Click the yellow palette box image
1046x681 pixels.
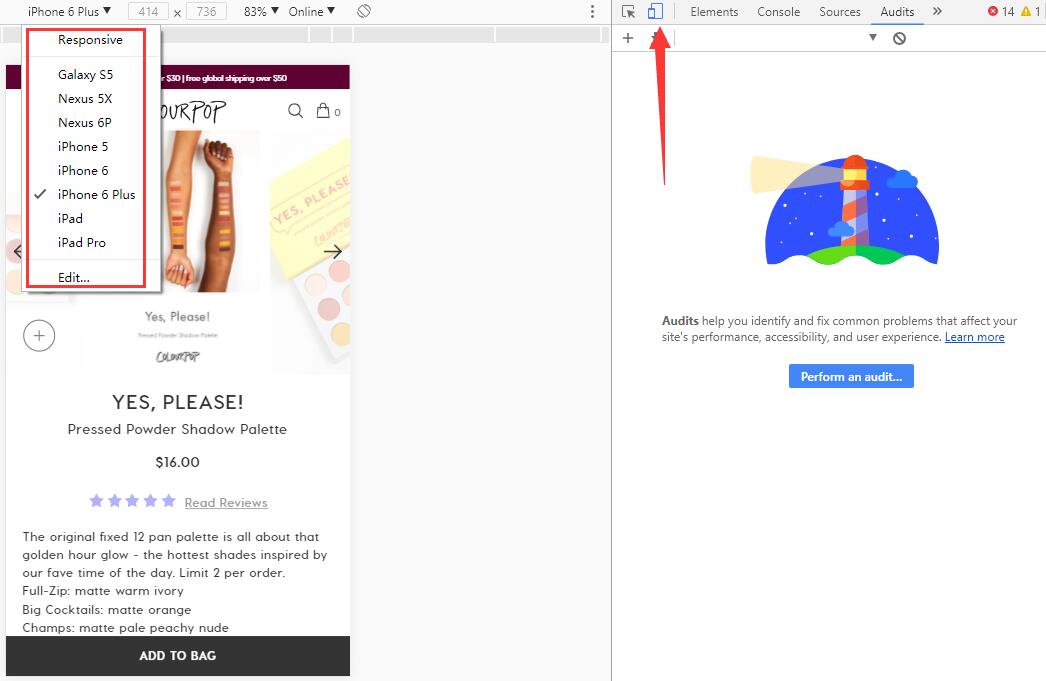[x=310, y=253]
